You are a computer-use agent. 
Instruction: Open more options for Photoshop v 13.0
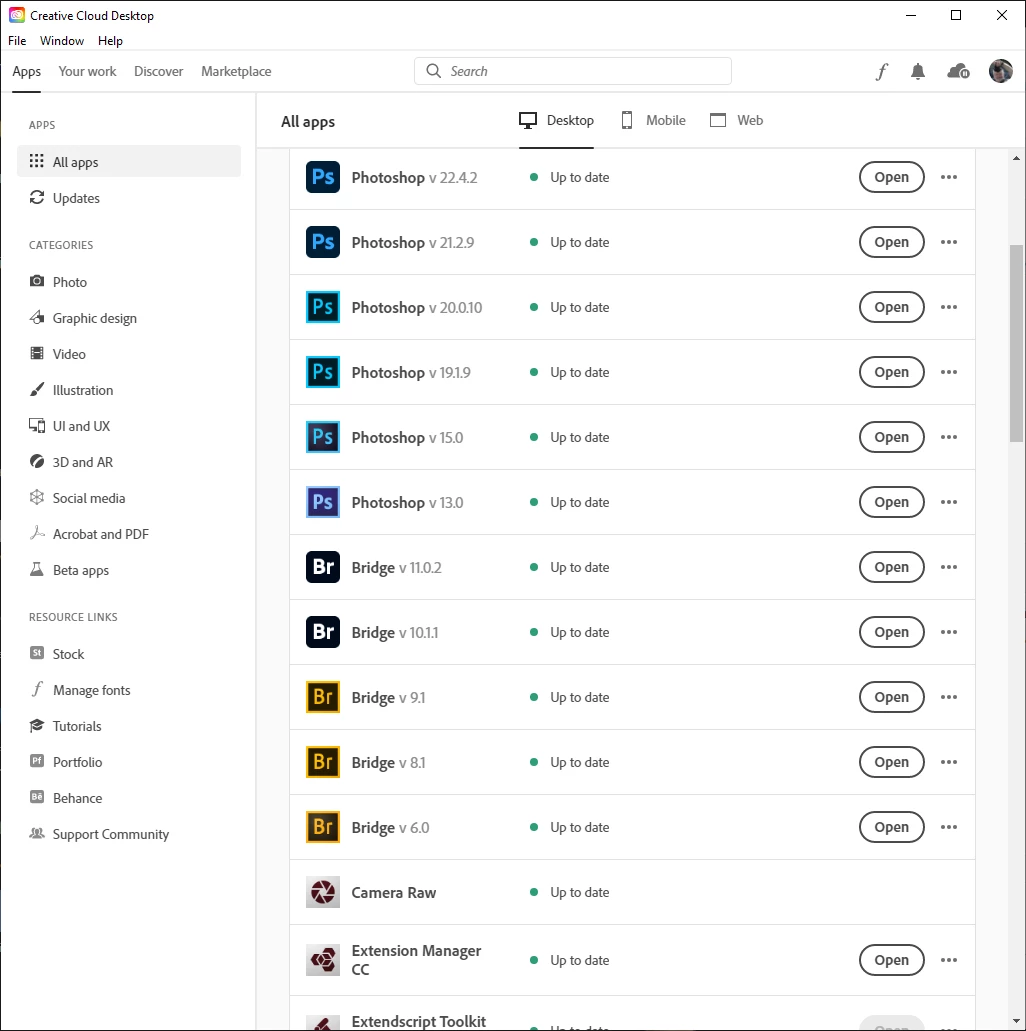click(x=948, y=502)
